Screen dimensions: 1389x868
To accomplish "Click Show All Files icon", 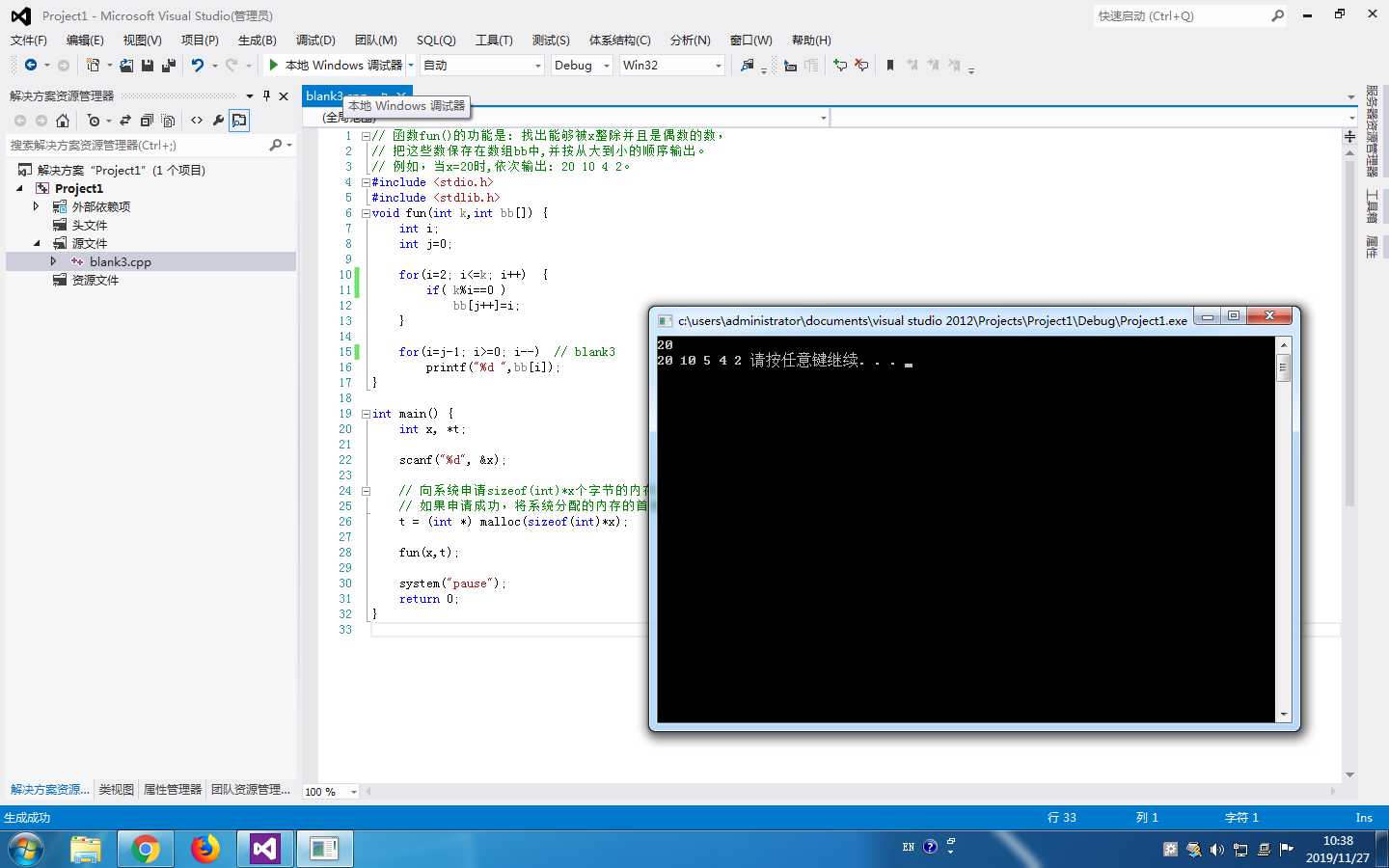I will click(x=168, y=121).
